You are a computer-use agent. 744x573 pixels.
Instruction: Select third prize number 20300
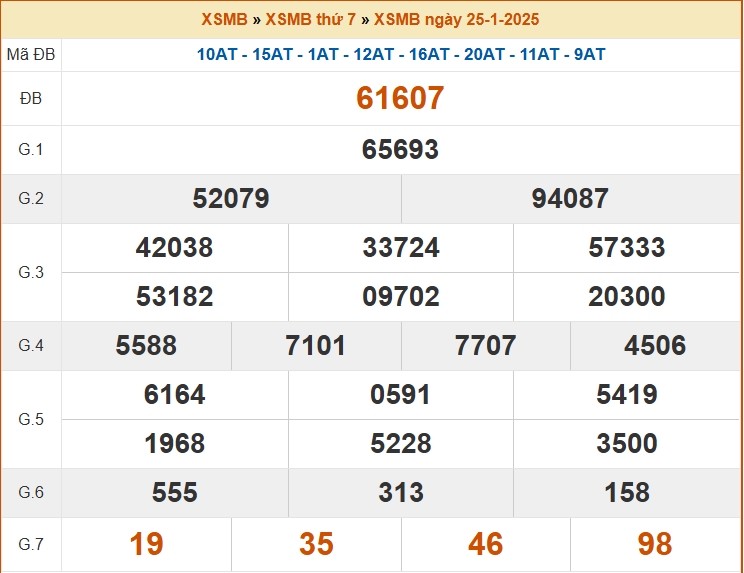(x=627, y=296)
